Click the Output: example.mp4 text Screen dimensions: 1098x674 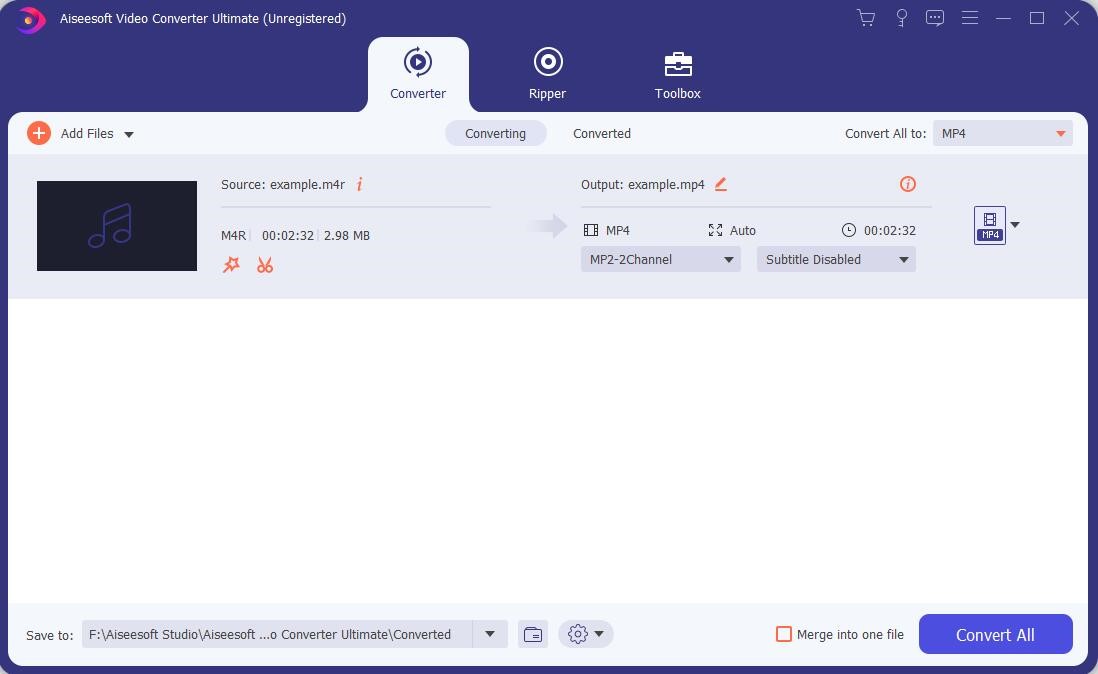click(643, 184)
